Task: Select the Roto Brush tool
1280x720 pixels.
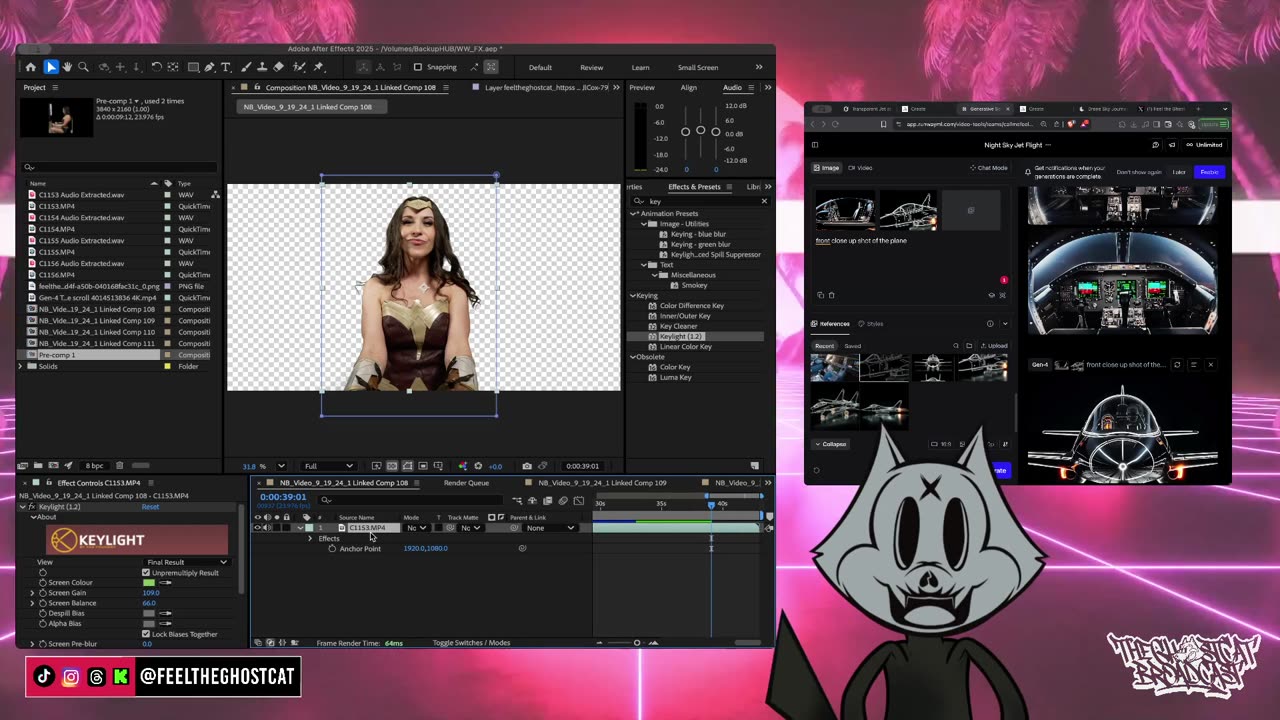Action: point(298,67)
